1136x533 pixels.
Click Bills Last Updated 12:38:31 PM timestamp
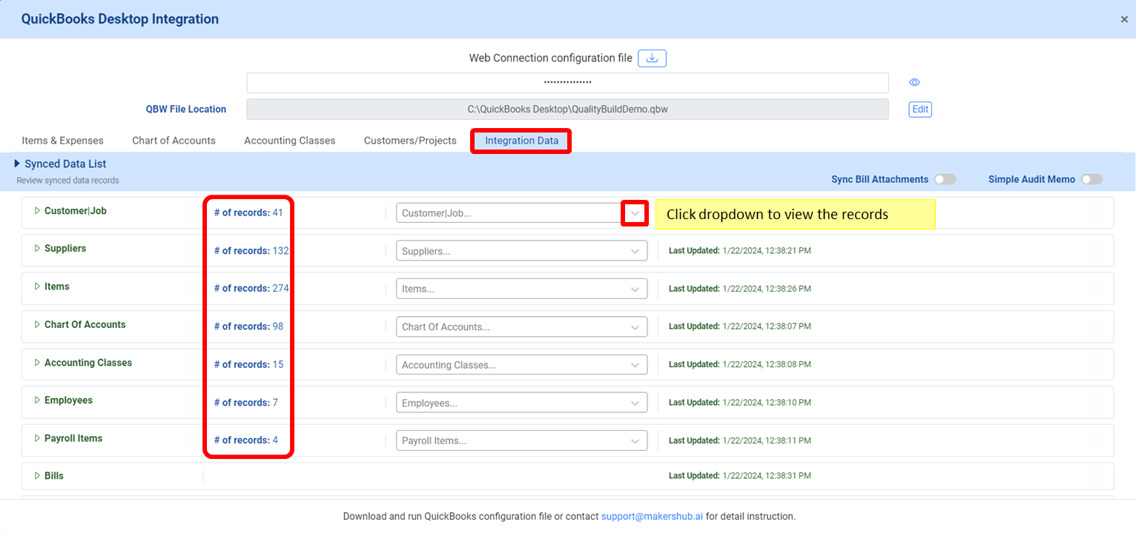coord(740,476)
